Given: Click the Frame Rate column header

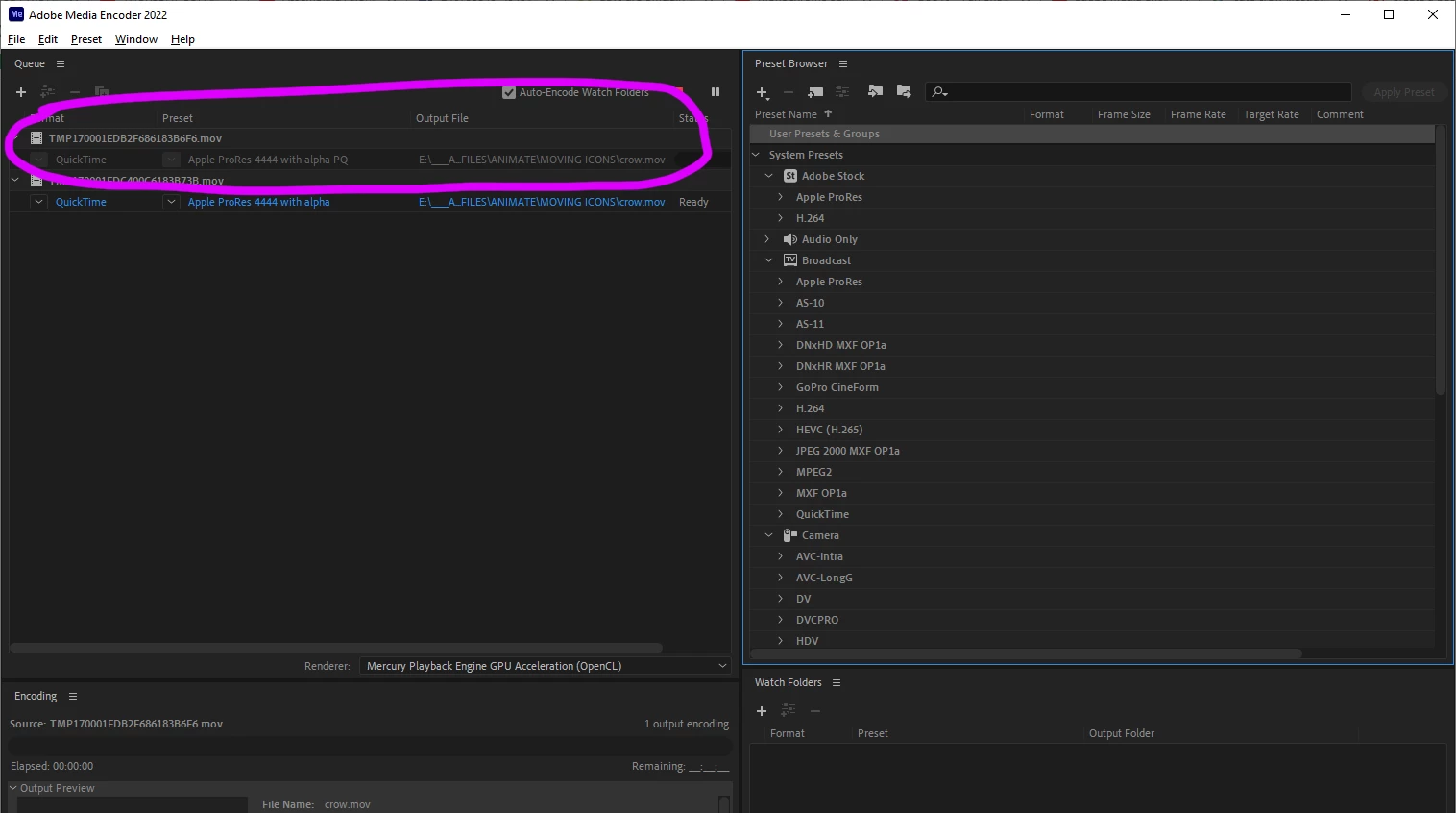Looking at the screenshot, I should (x=1198, y=114).
